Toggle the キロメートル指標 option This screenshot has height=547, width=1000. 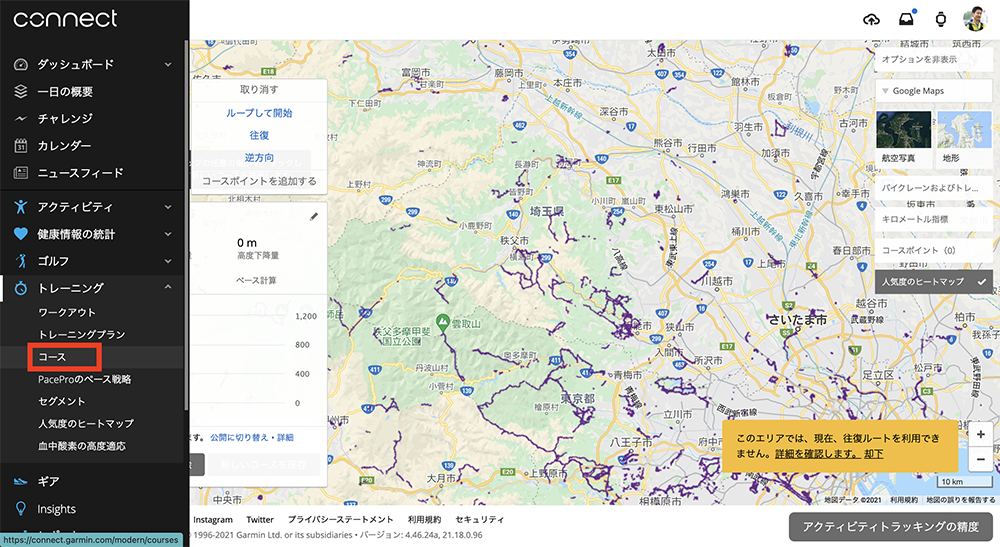[933, 218]
